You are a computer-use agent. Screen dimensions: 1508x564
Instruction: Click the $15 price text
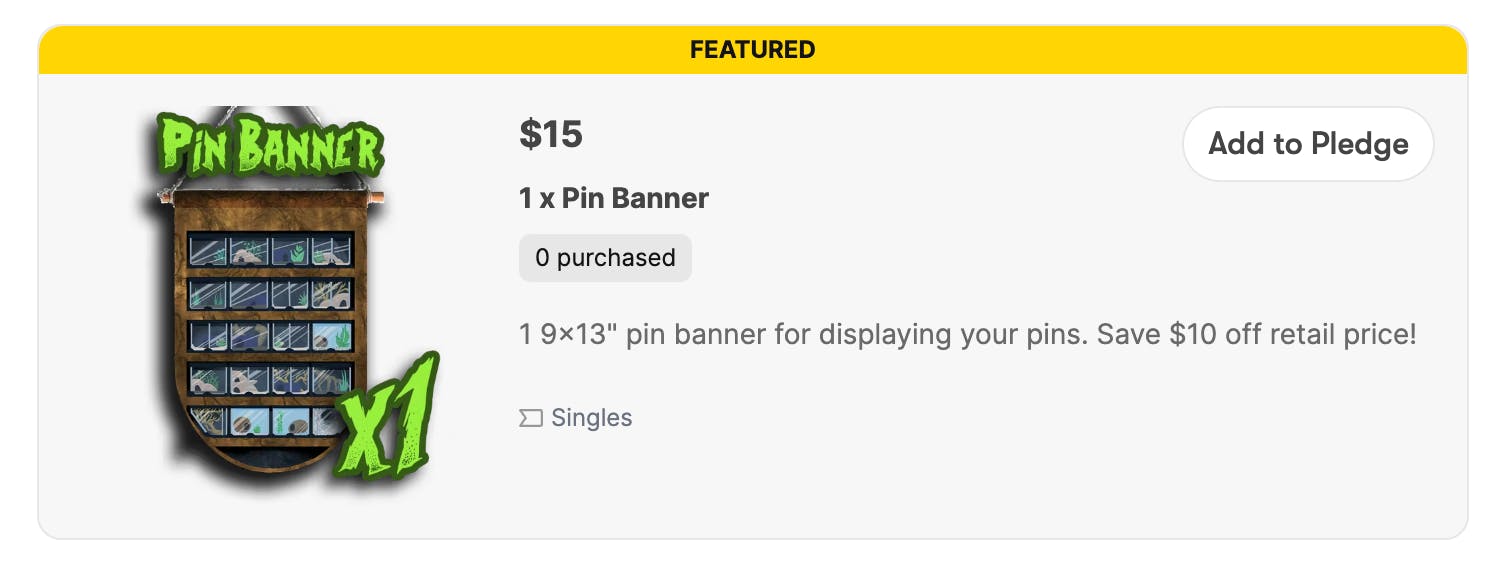point(550,134)
